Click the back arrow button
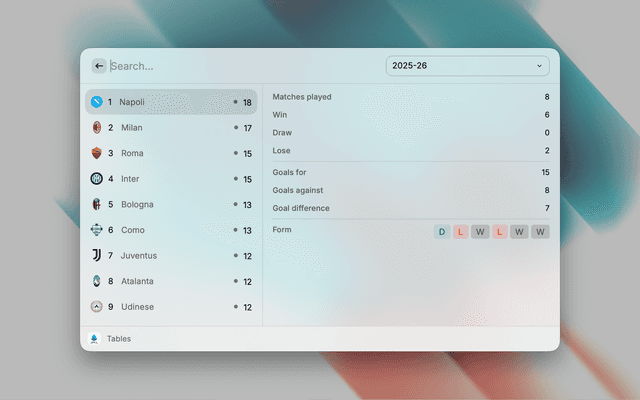The image size is (640, 400). point(99,66)
